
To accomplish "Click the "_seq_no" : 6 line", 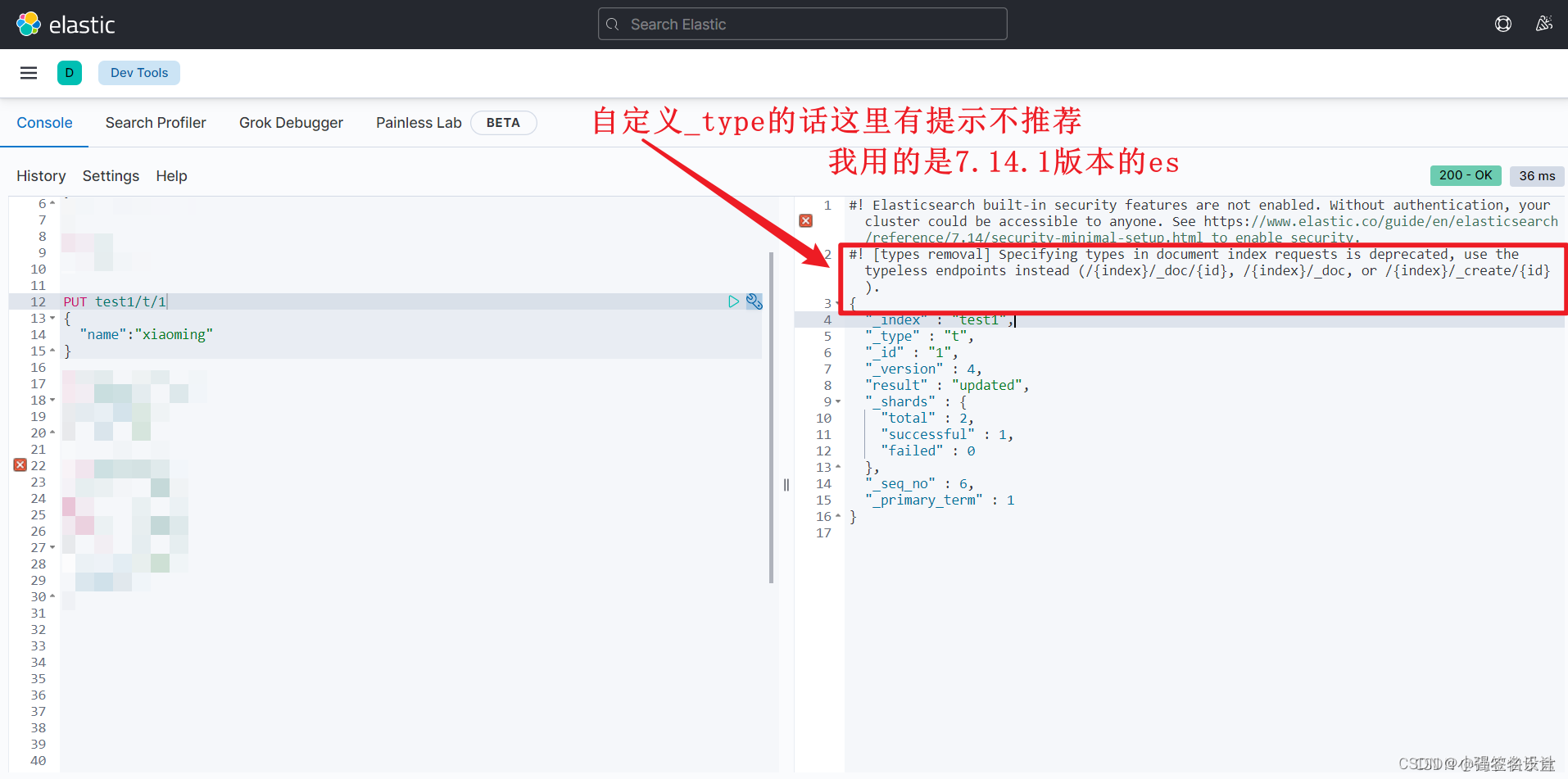I will [918, 483].
